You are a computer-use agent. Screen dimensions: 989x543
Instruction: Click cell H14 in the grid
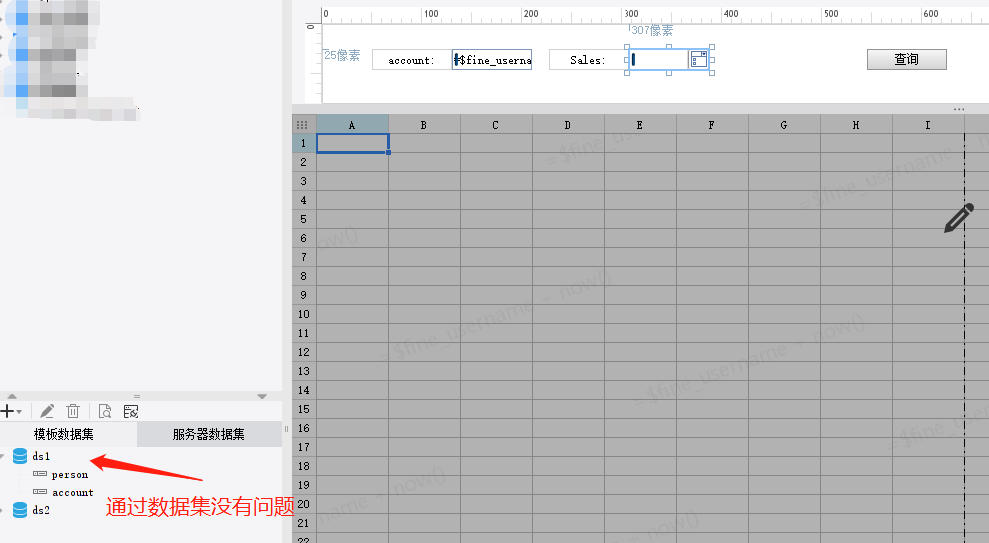[856, 390]
